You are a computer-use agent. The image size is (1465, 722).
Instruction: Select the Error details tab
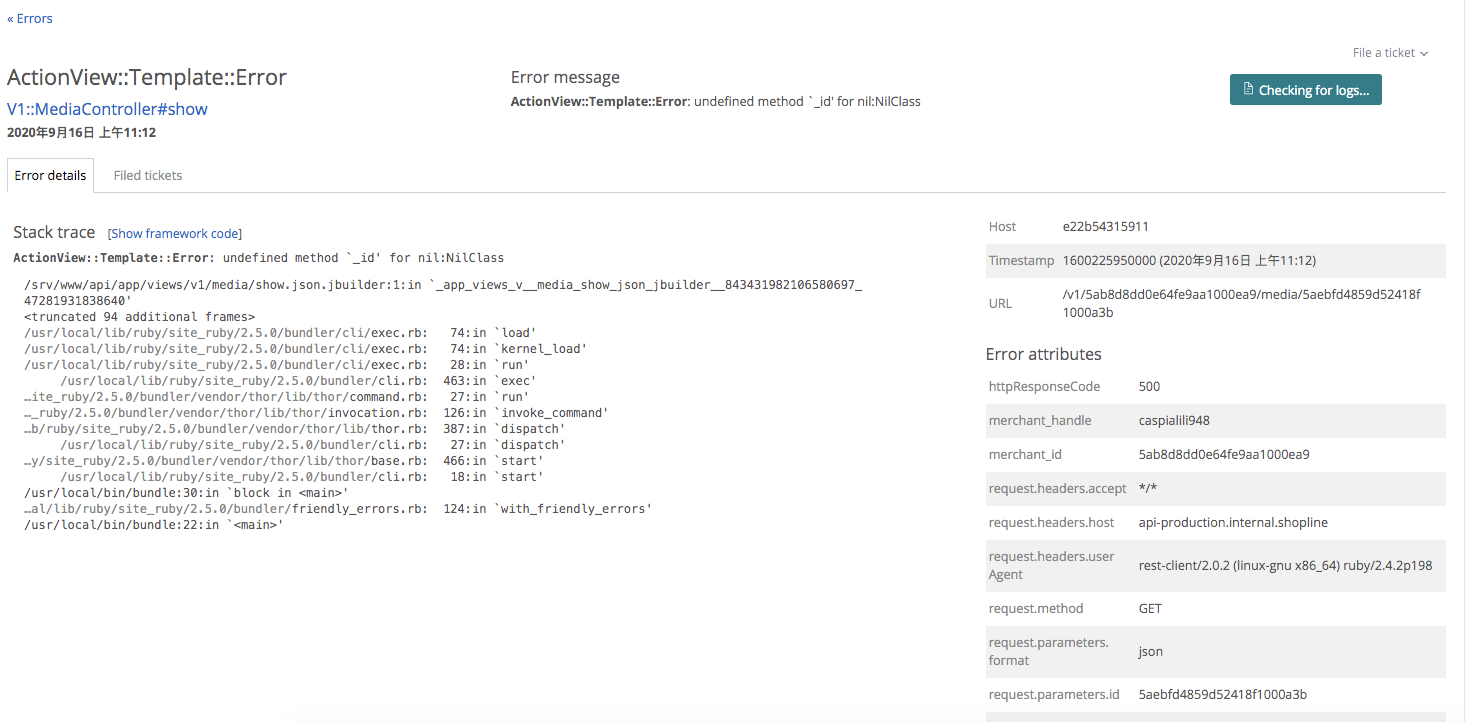[x=50, y=175]
